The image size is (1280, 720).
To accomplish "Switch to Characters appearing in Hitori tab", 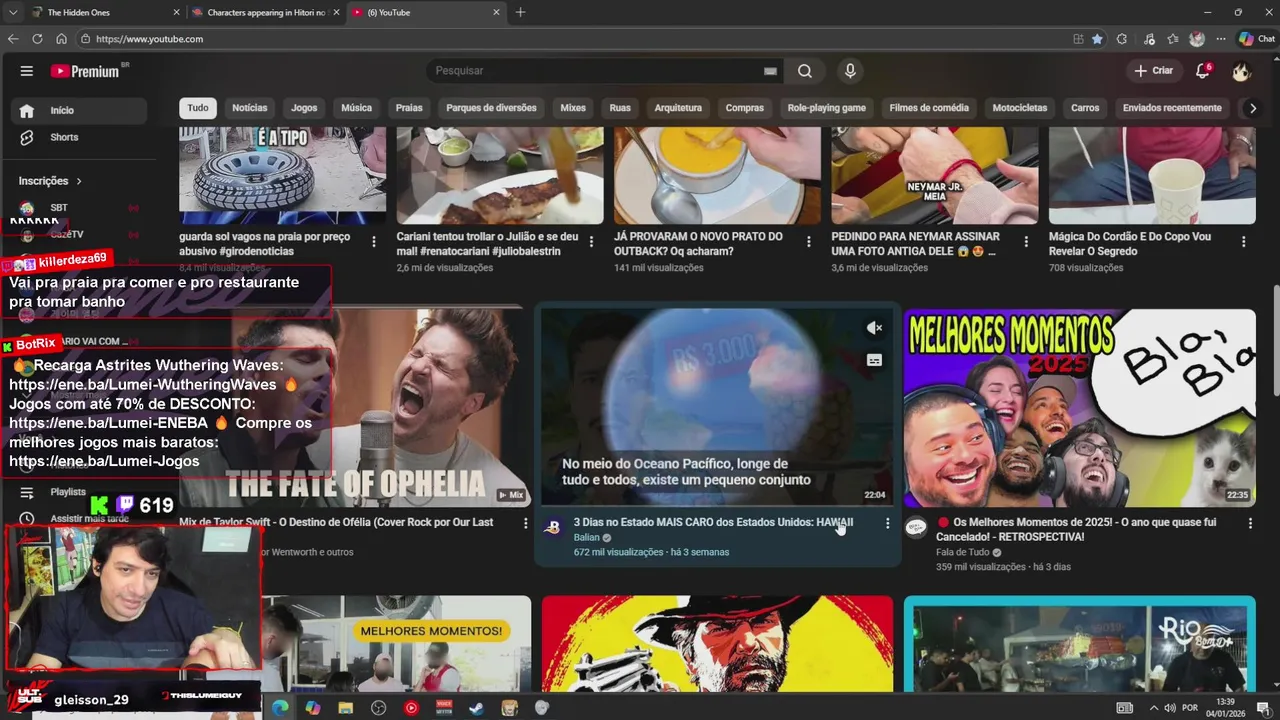I will tap(266, 12).
